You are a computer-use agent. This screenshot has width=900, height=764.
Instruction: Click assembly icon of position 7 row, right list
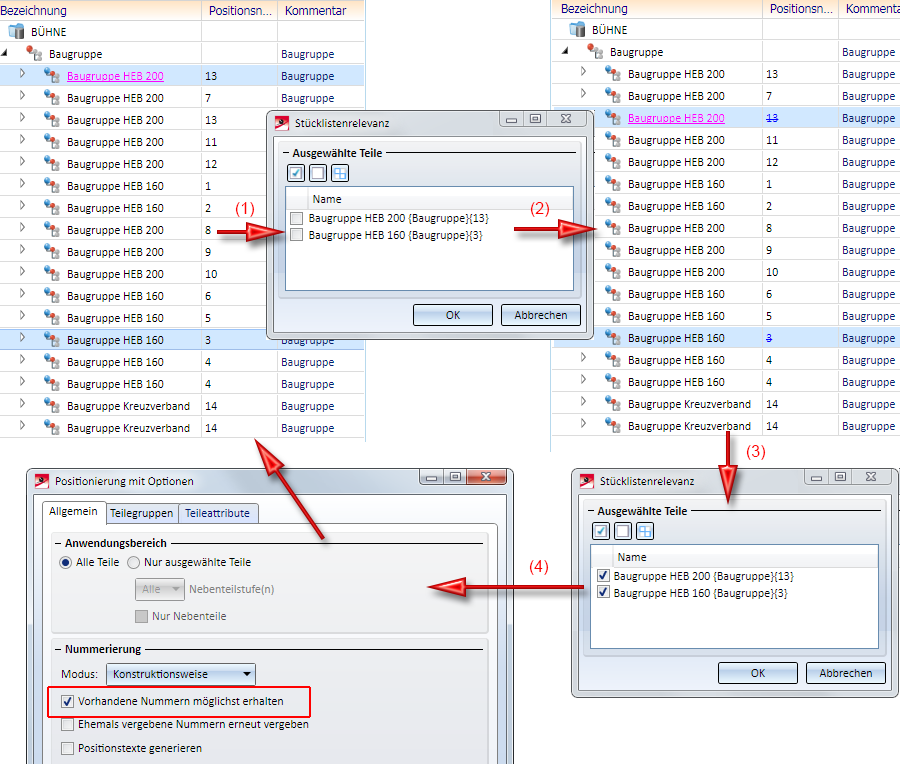point(612,96)
